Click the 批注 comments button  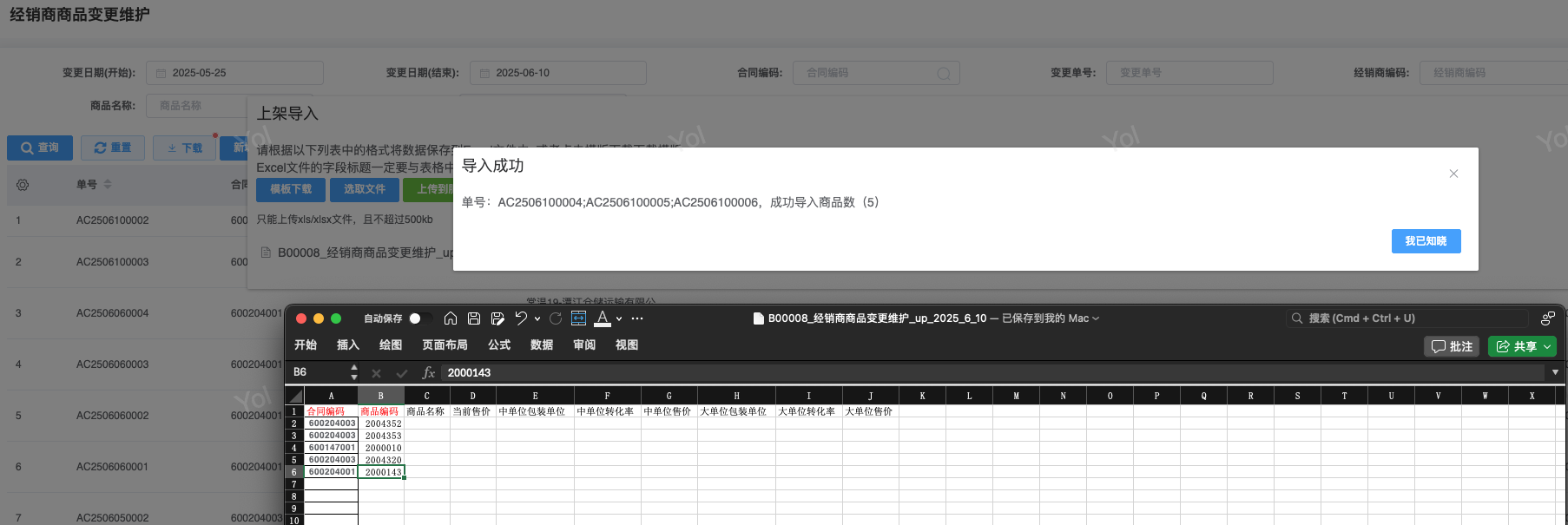coord(1452,346)
